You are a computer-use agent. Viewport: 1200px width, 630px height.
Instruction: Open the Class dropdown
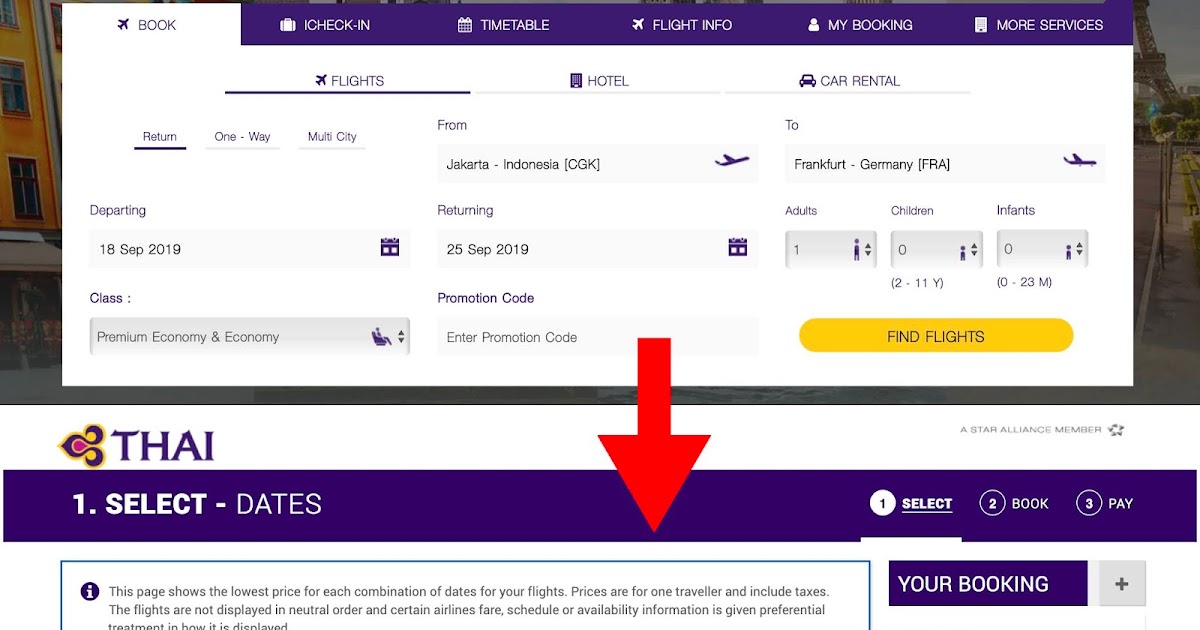(x=250, y=337)
